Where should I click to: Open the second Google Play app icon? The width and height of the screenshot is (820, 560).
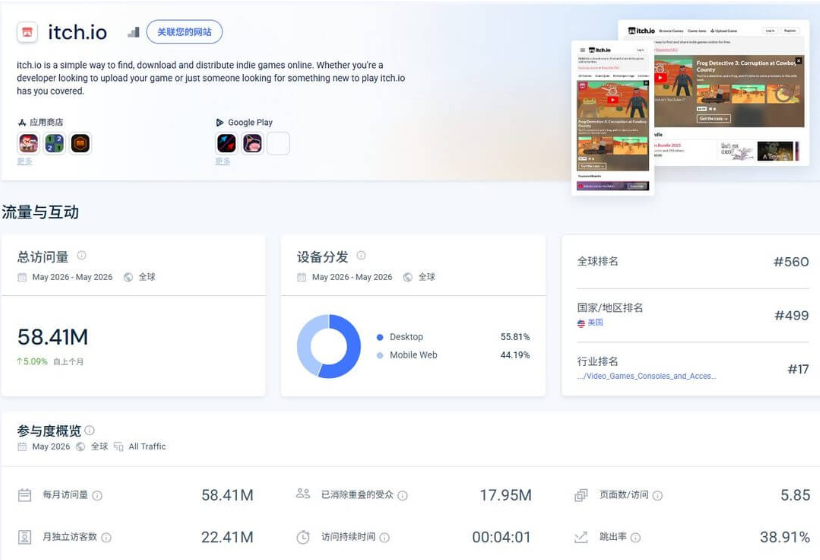253,143
